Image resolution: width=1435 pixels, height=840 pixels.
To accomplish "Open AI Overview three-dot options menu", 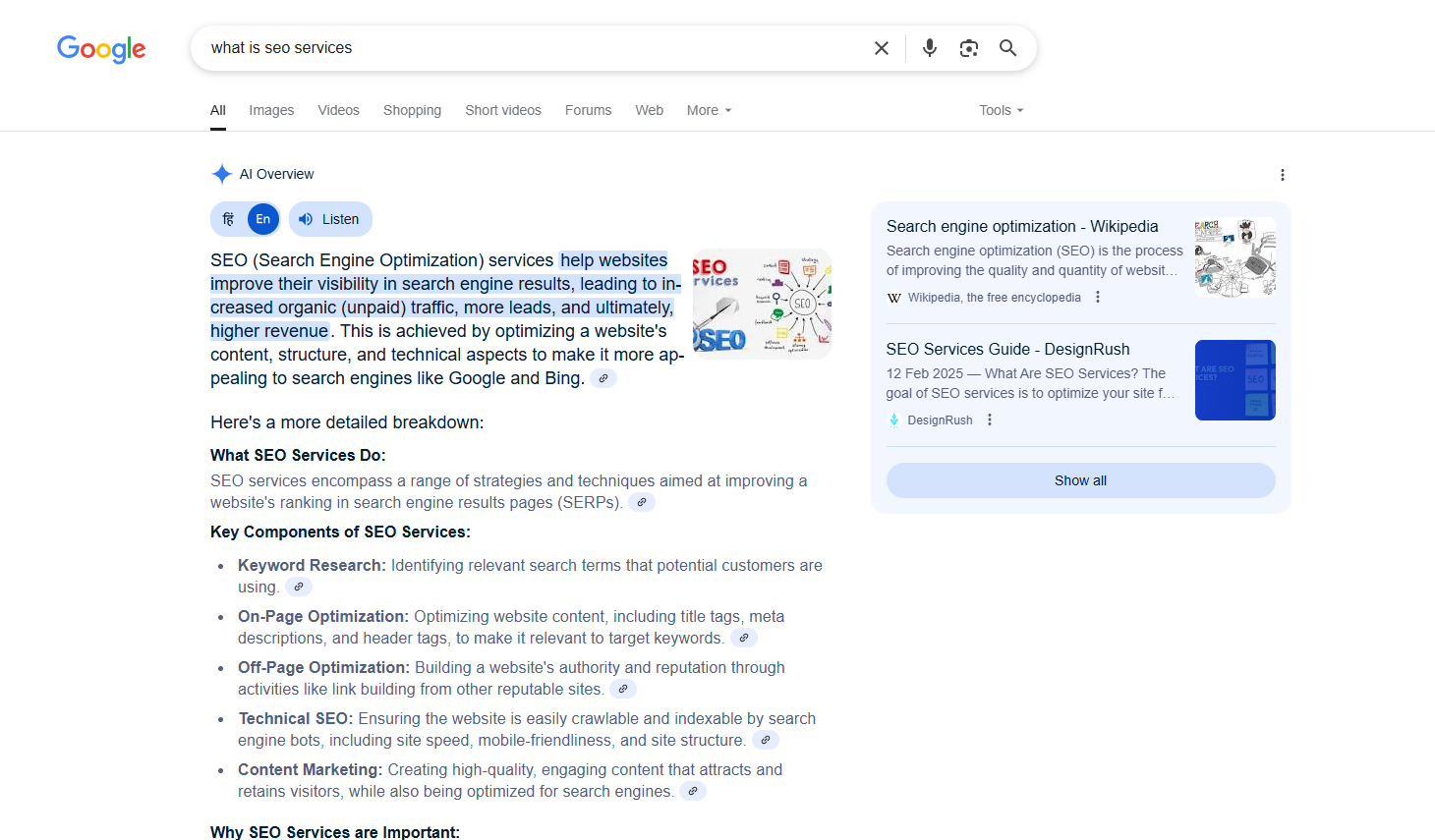I will [1282, 175].
